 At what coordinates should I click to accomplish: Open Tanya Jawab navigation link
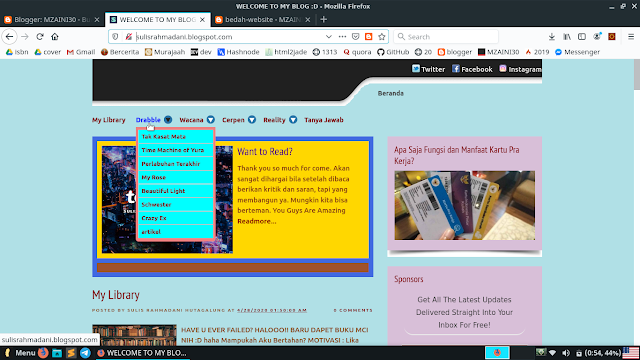pos(324,120)
